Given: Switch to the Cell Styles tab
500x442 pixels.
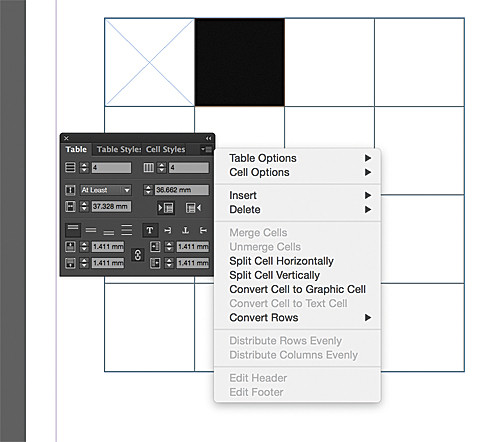Looking at the screenshot, I should (x=165, y=149).
